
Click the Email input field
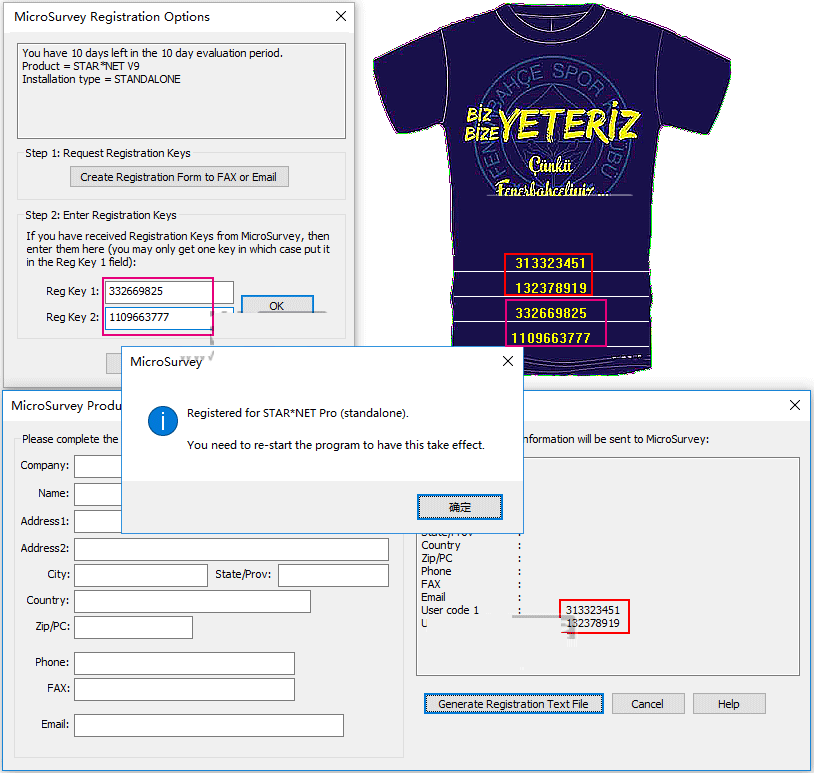[x=209, y=725]
